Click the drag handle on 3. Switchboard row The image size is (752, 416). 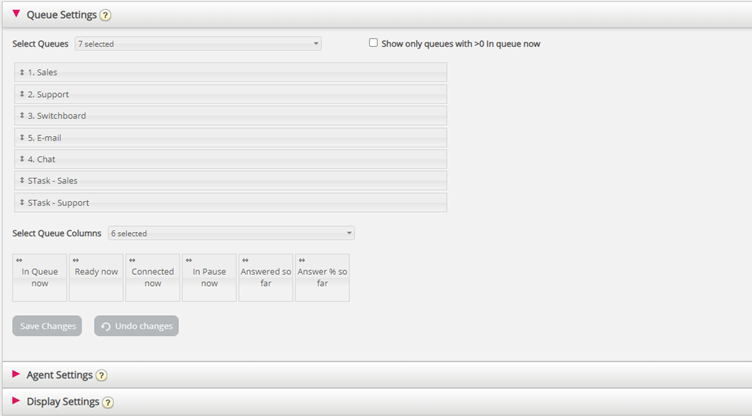22,116
